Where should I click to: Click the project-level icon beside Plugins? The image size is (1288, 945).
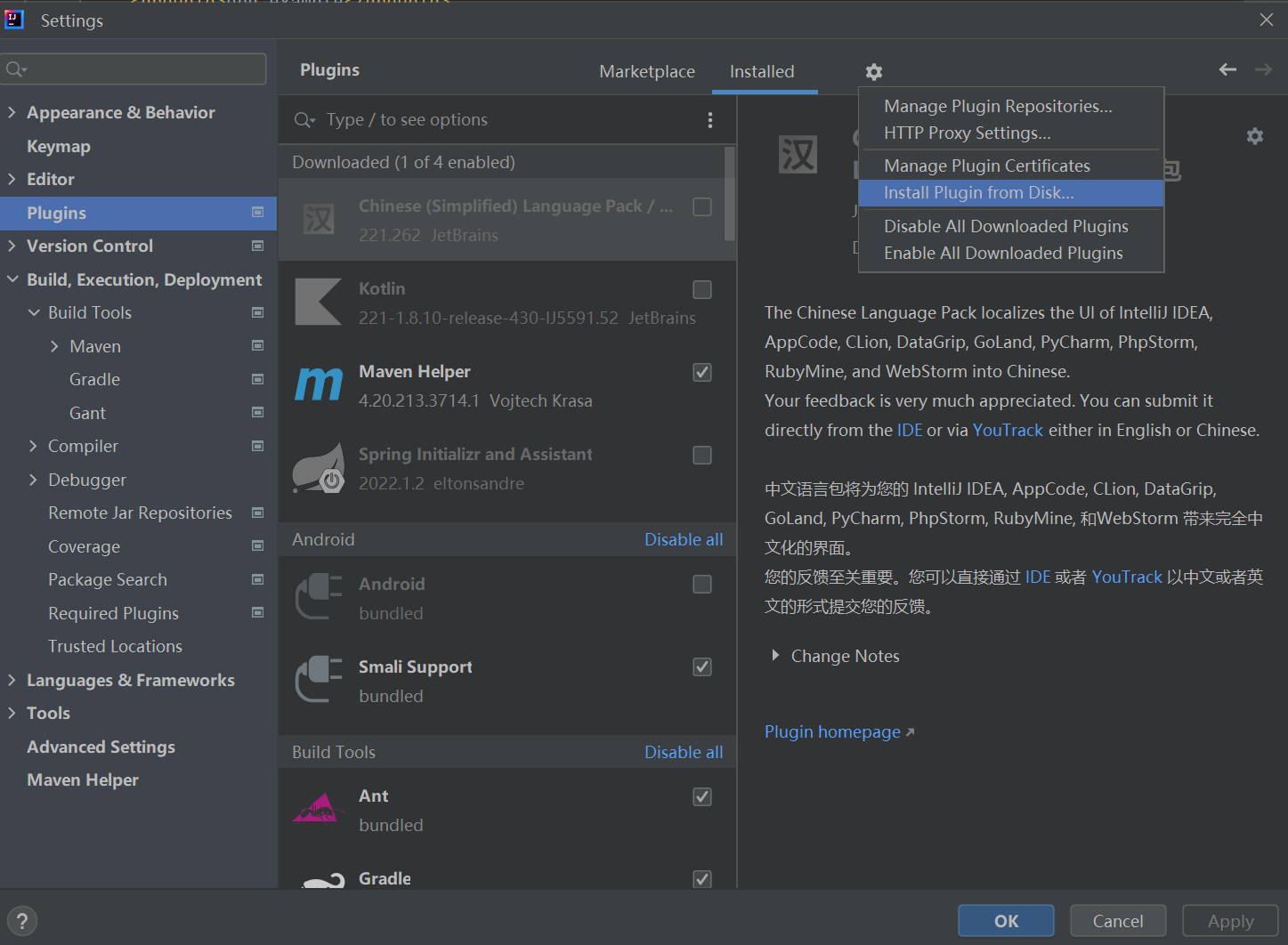coord(258,212)
